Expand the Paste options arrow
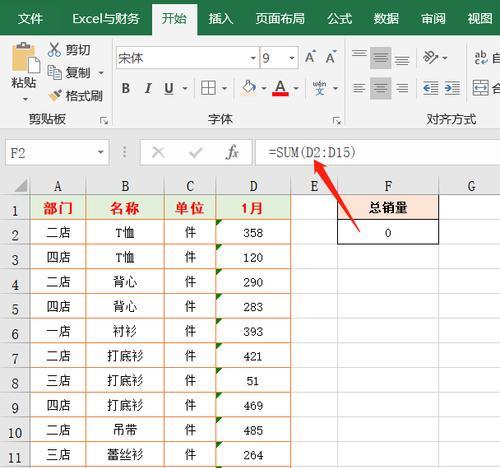The width and height of the screenshot is (500, 468). tap(25, 99)
